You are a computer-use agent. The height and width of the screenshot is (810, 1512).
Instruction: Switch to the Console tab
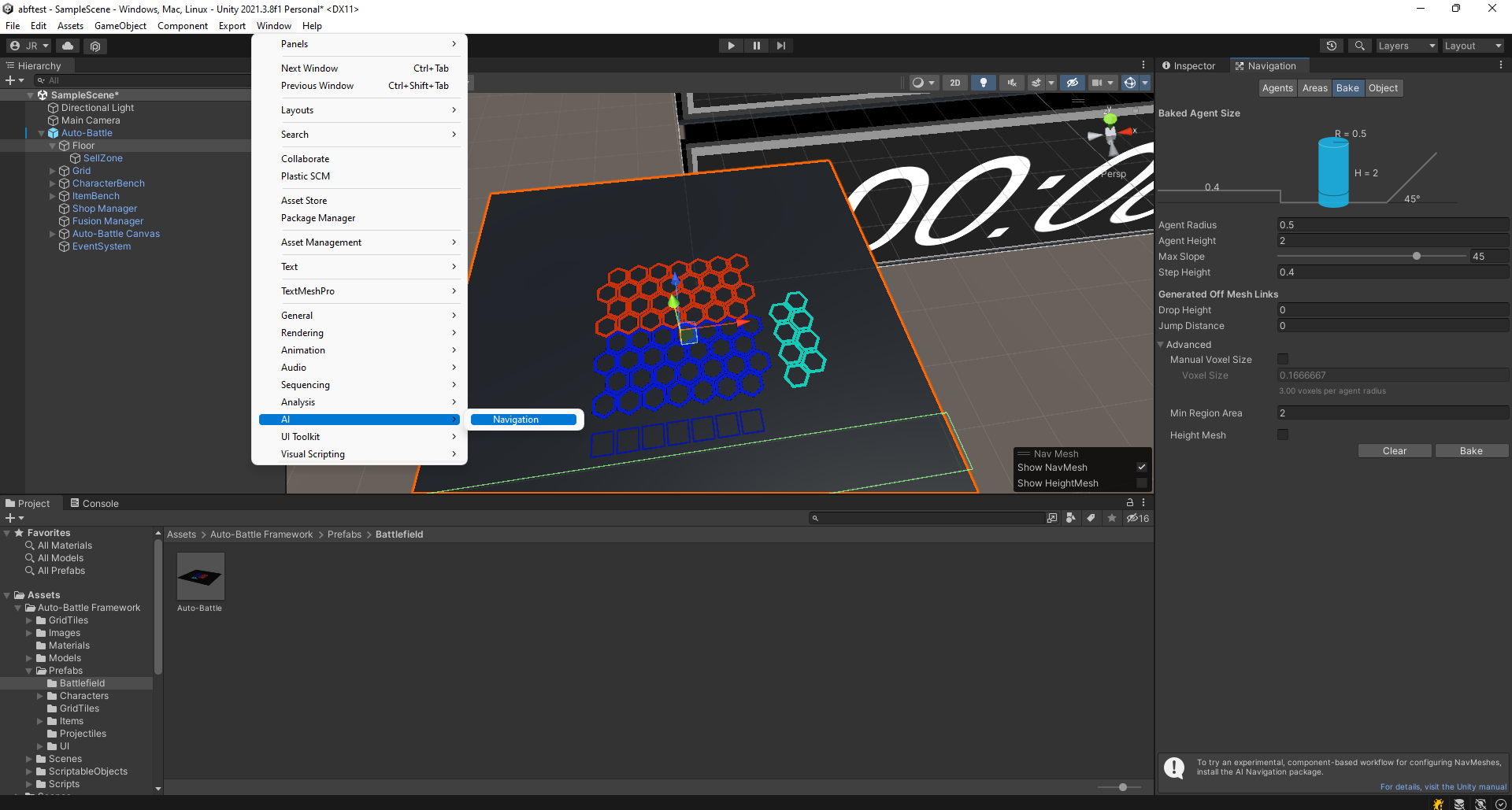(x=94, y=503)
